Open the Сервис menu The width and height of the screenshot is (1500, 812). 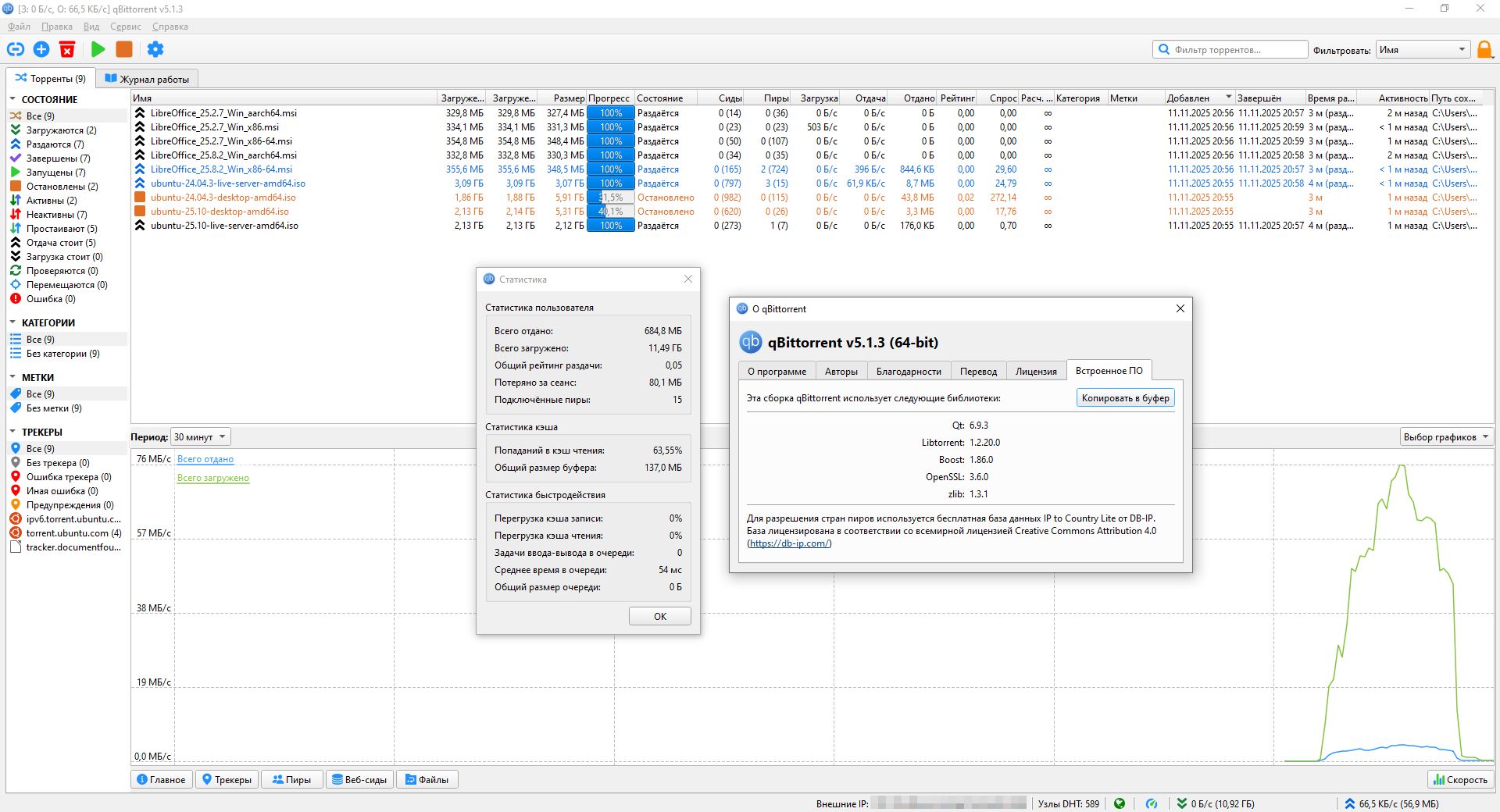pos(126,27)
